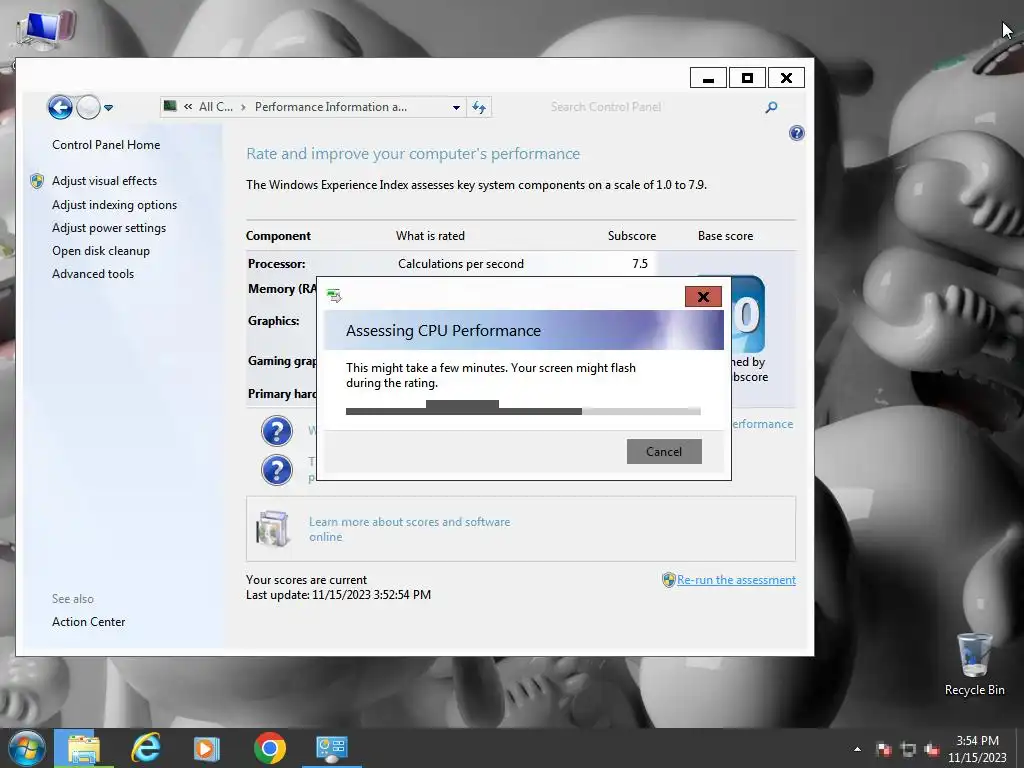Click the refresh button beside address bar

(479, 107)
